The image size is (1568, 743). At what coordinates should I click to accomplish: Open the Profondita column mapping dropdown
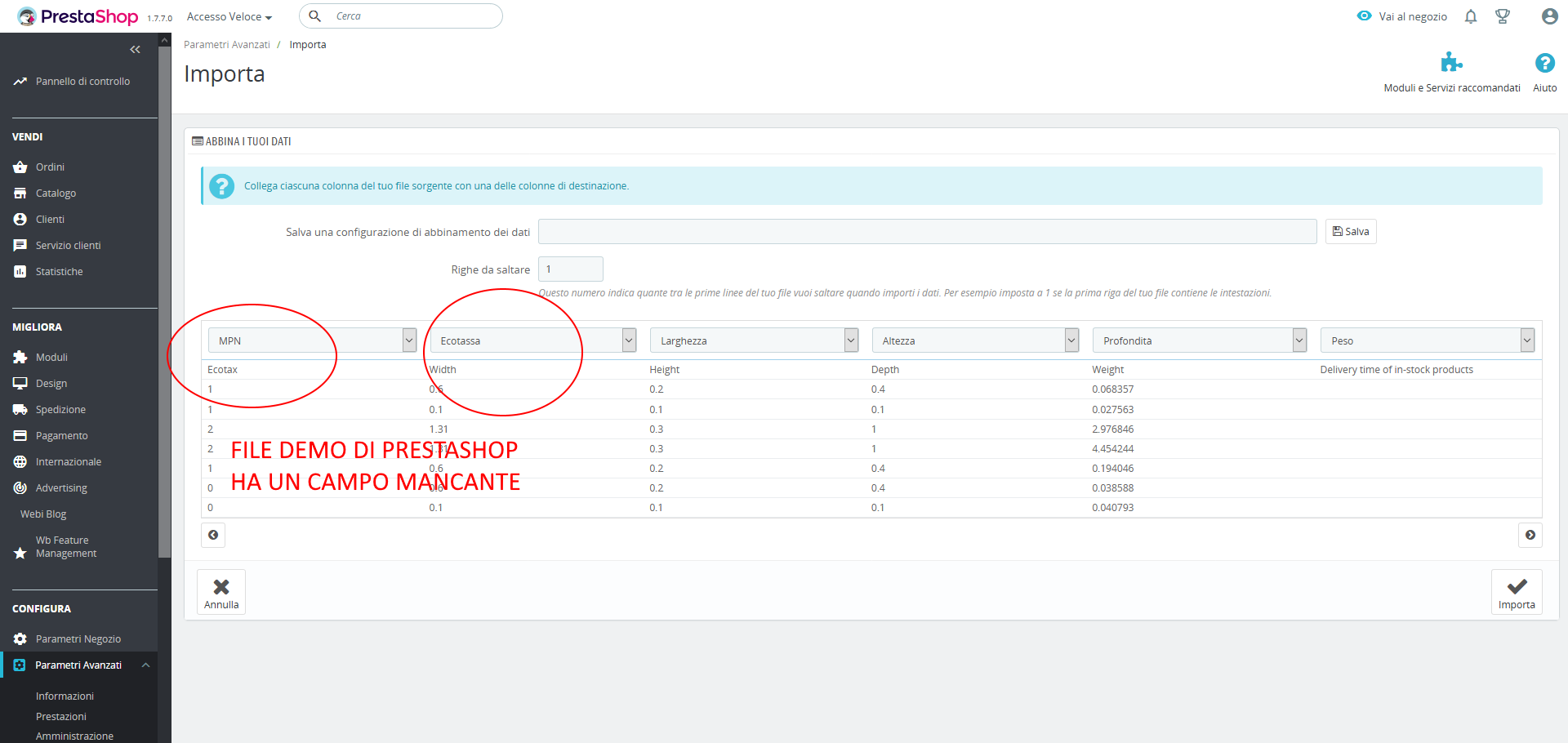pyautogui.click(x=1200, y=340)
